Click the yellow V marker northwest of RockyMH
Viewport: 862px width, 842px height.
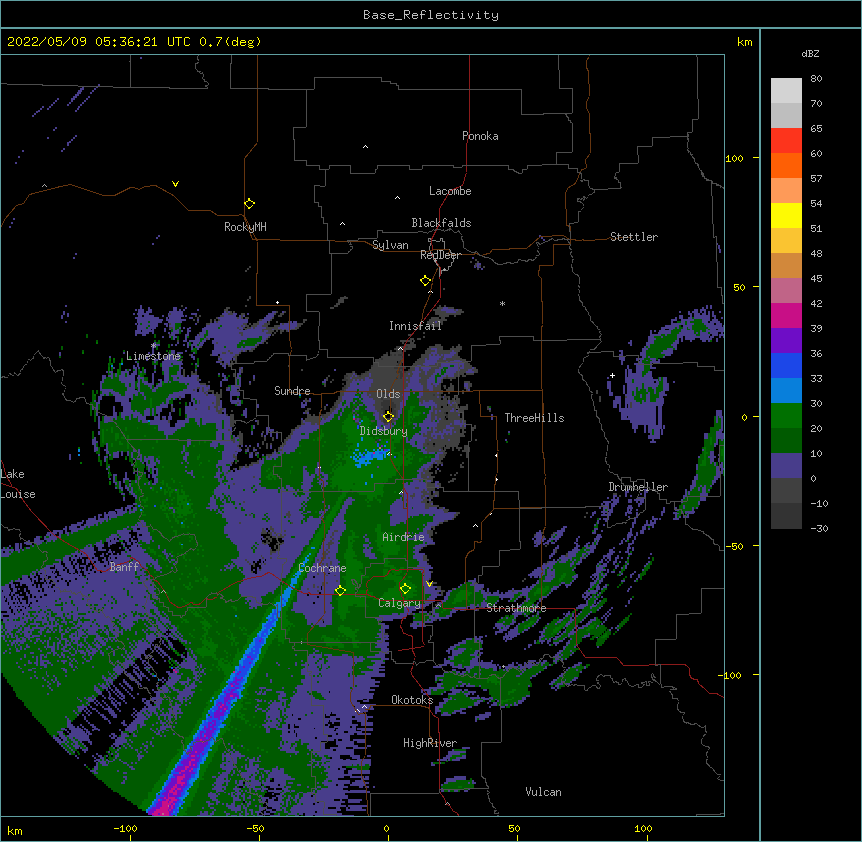175,184
